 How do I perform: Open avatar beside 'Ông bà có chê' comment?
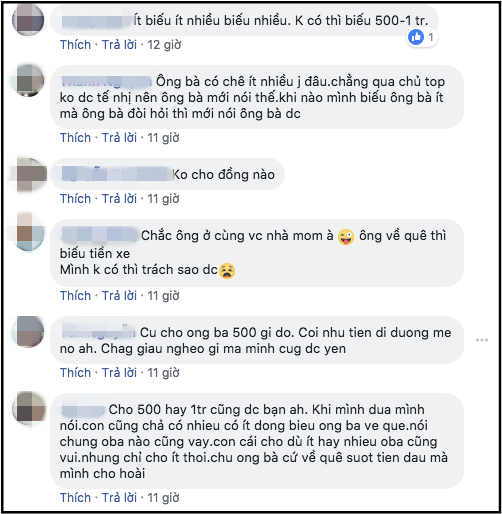pyautogui.click(x=28, y=81)
